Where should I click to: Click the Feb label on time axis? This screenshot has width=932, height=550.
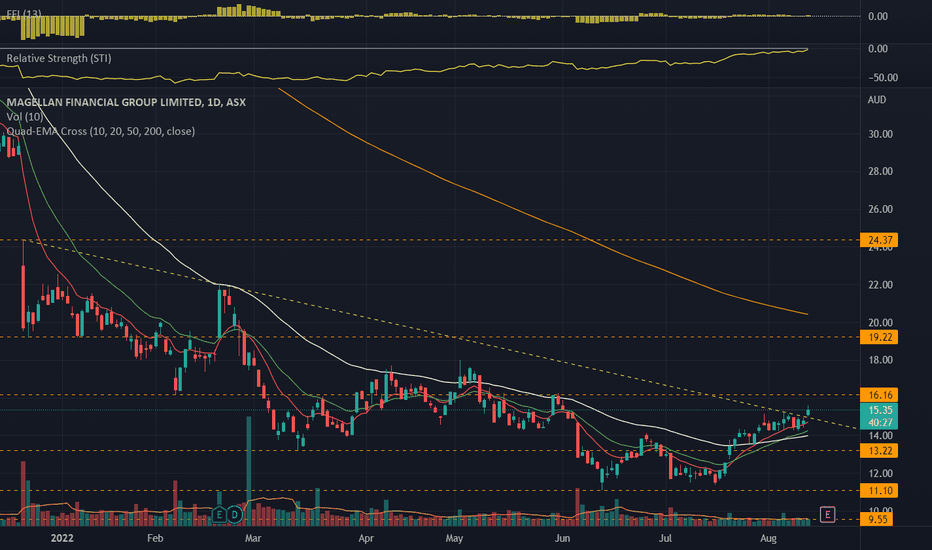[155, 538]
